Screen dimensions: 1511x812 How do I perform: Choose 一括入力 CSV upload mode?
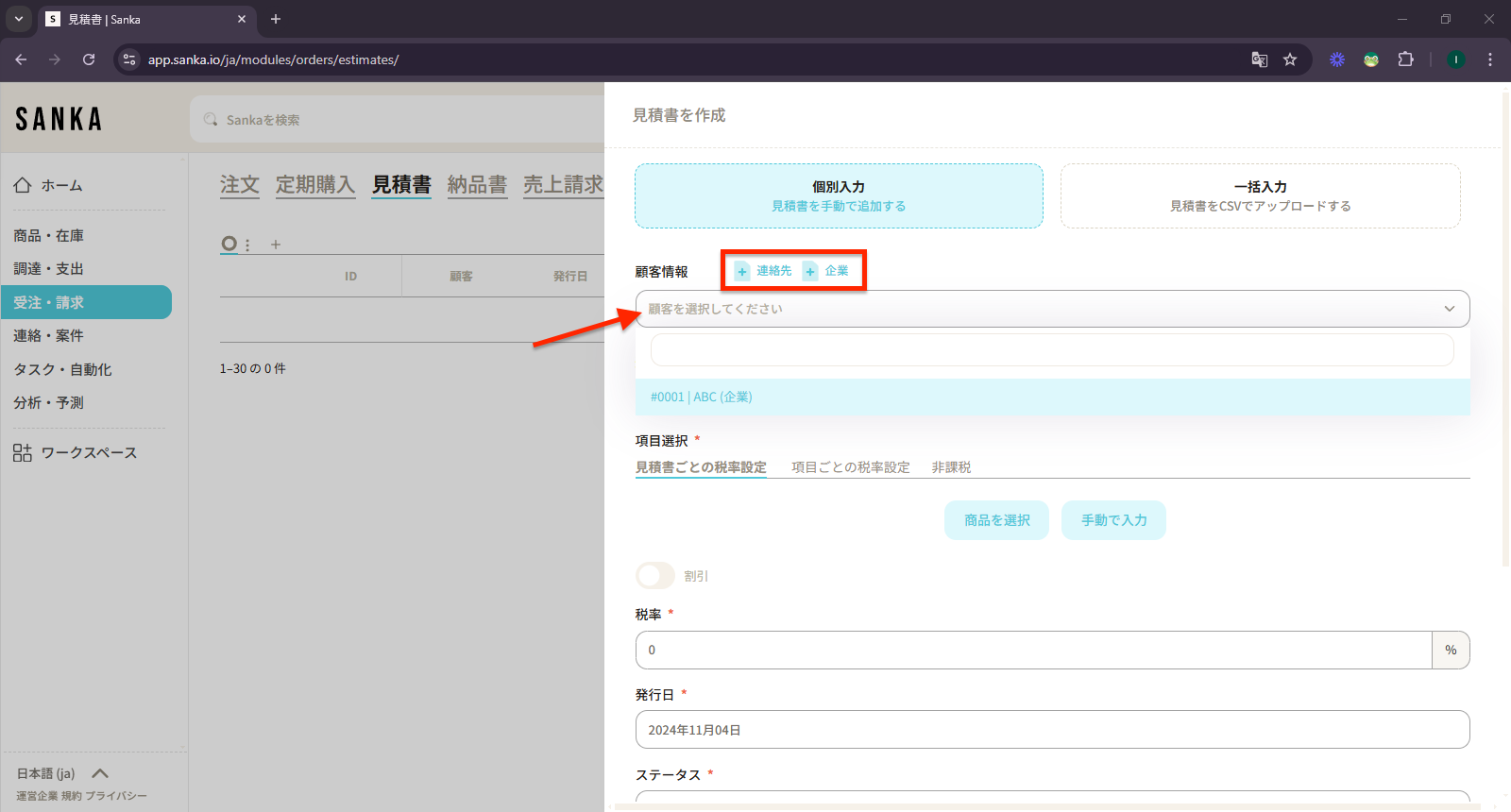point(1261,196)
